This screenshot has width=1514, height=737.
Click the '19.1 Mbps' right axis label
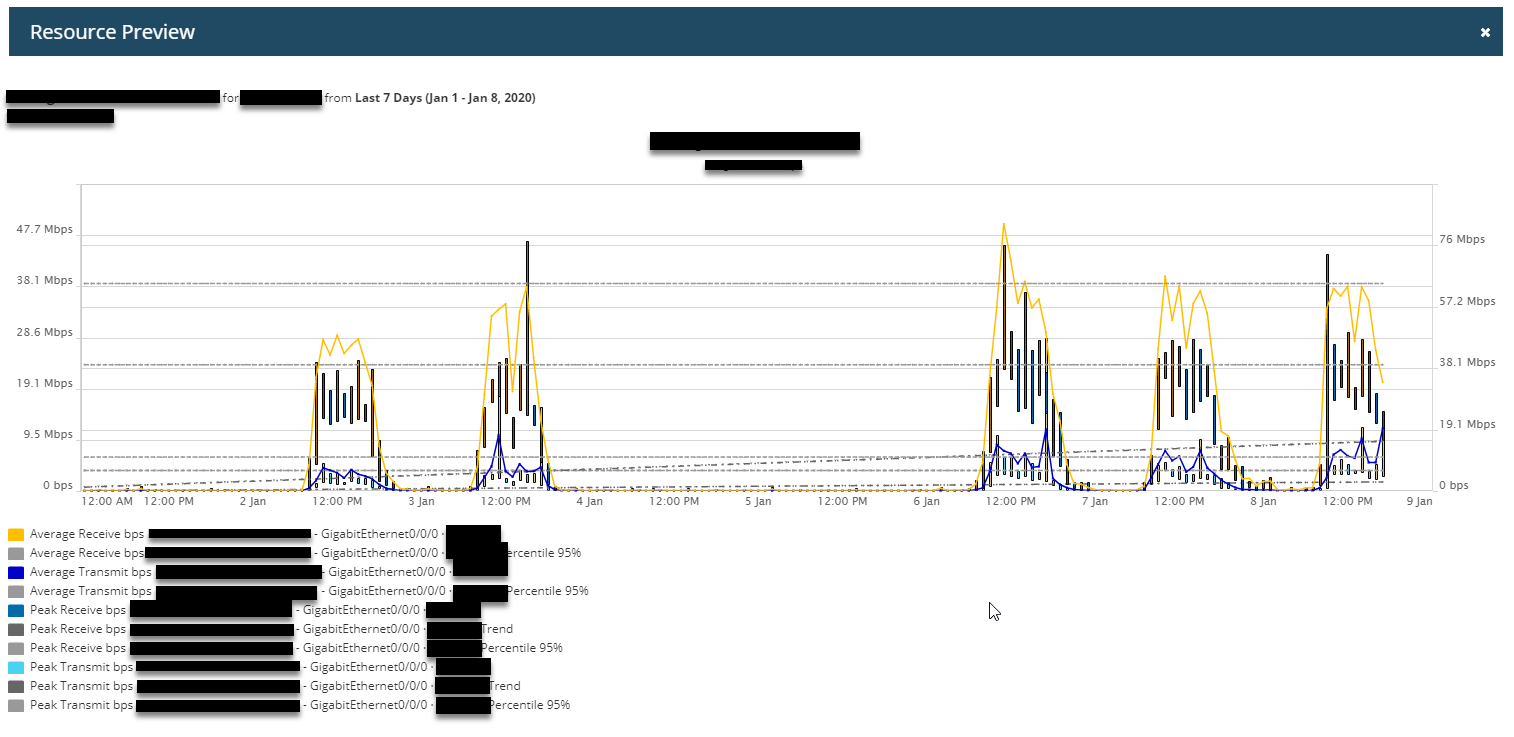pos(1467,424)
